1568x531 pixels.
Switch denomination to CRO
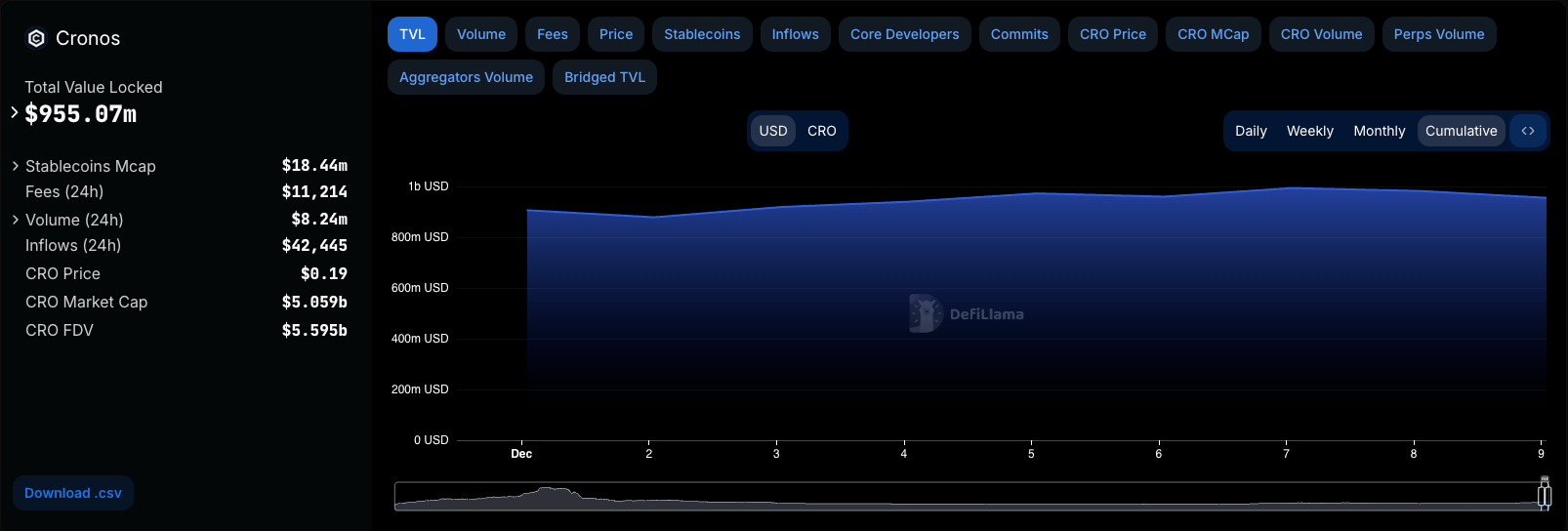pyautogui.click(x=822, y=131)
